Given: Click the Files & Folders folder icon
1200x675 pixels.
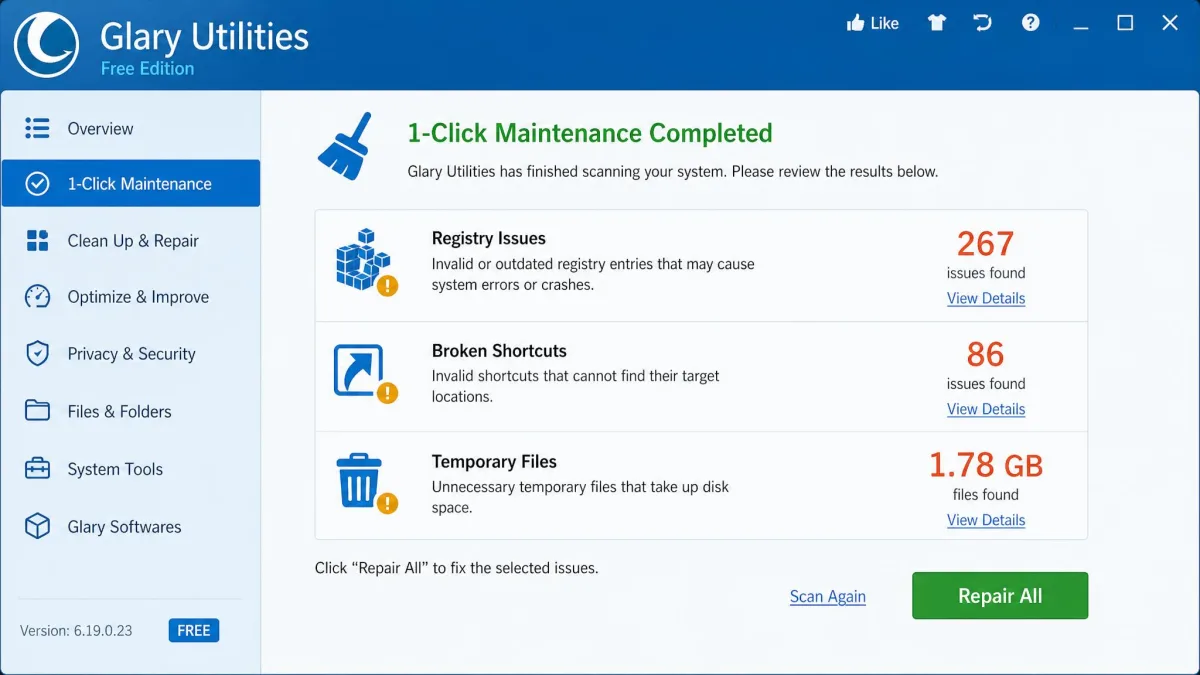Looking at the screenshot, I should [37, 411].
